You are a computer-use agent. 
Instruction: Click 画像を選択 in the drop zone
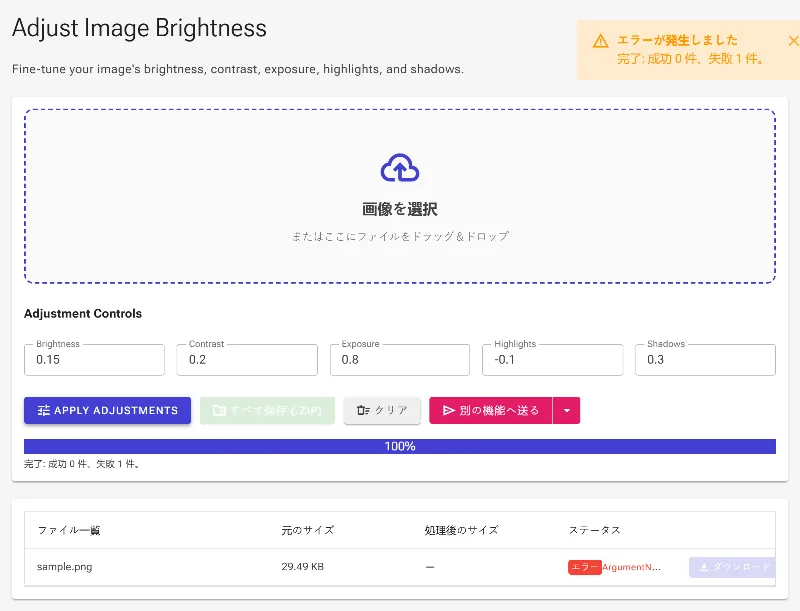400,209
